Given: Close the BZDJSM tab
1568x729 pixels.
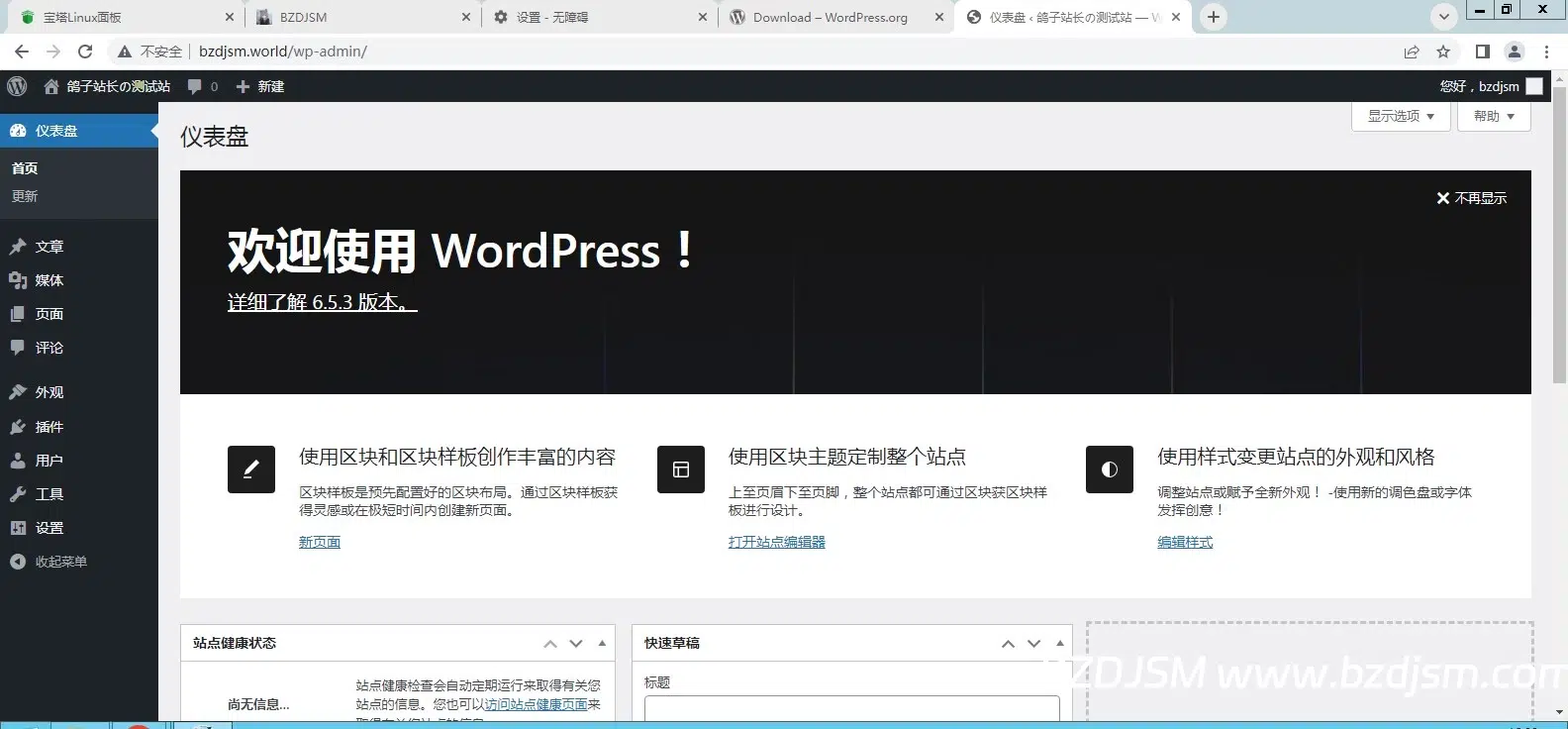Looking at the screenshot, I should click(x=467, y=17).
